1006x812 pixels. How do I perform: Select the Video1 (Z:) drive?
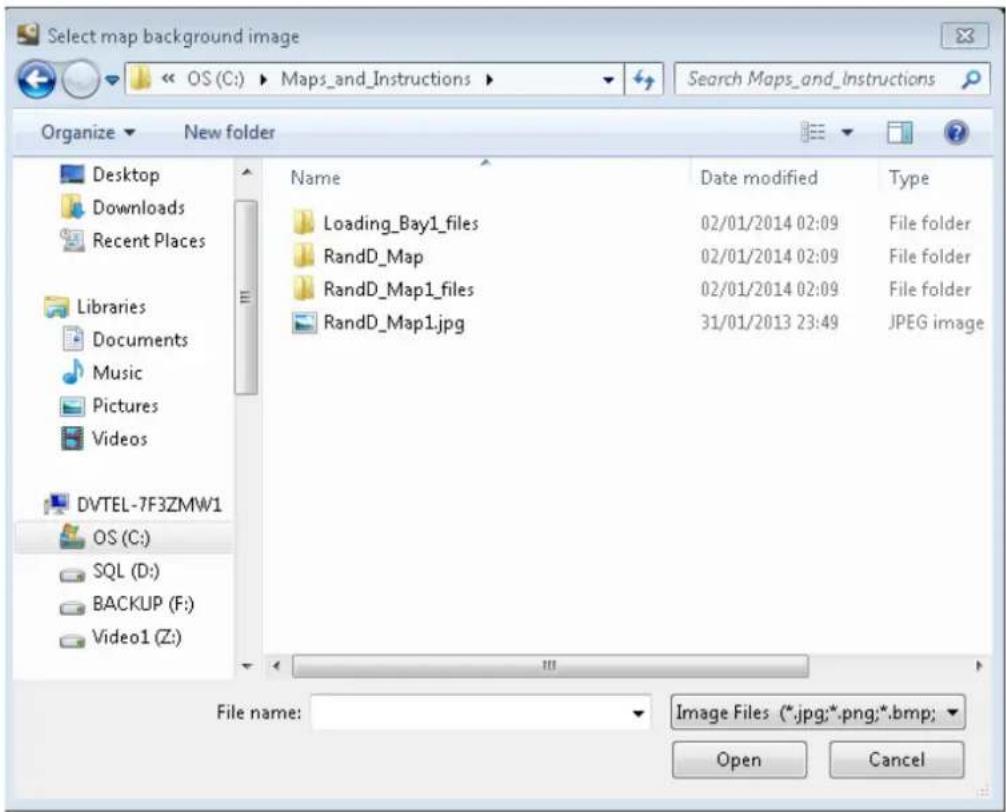(x=121, y=637)
